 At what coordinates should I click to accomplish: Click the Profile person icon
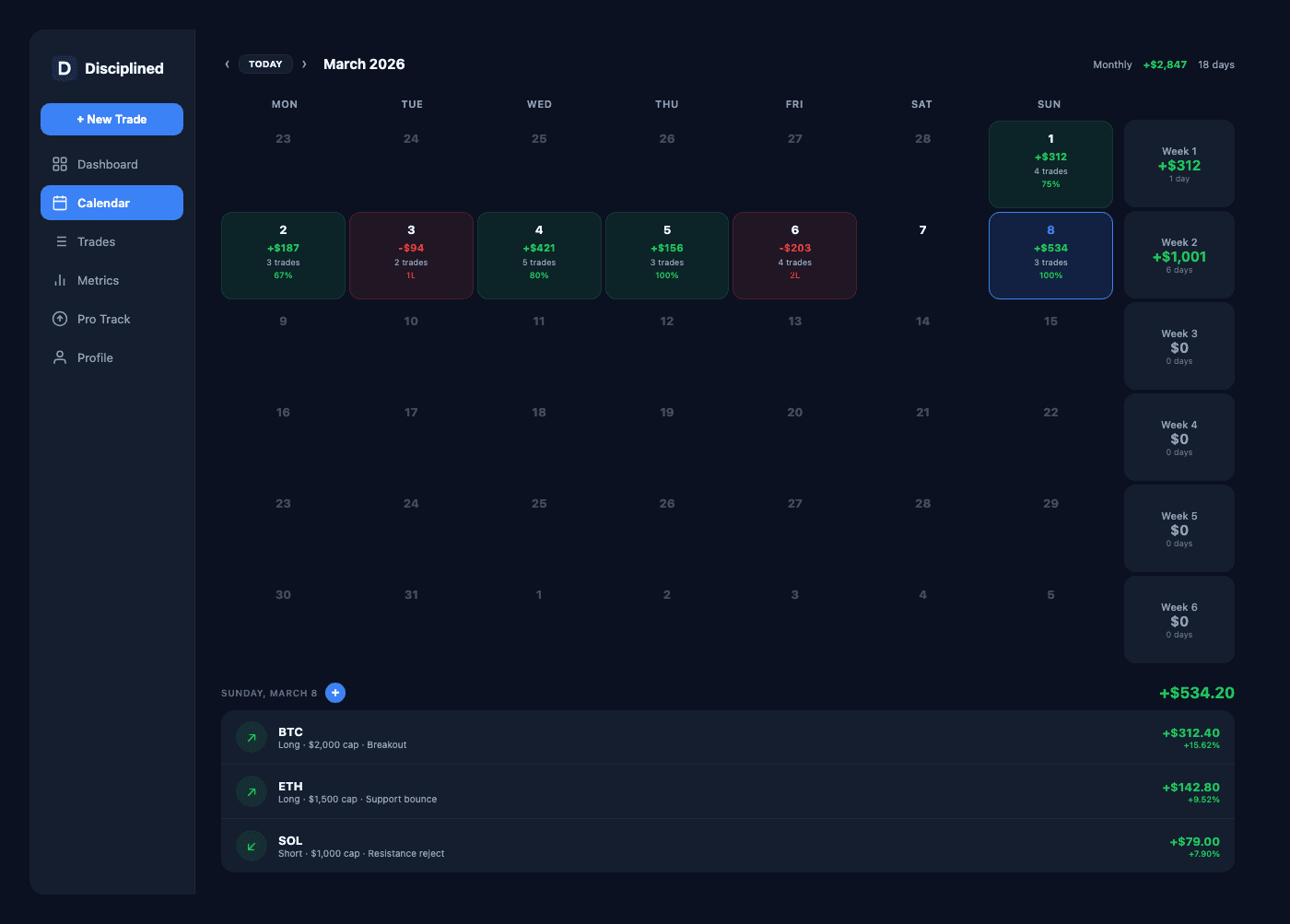tap(60, 357)
